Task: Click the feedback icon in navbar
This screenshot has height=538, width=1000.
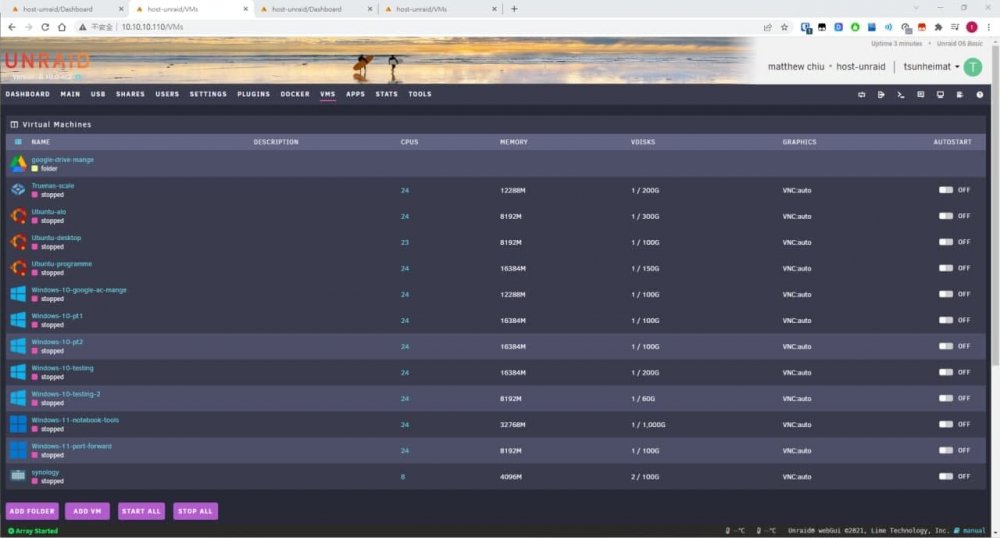Action: pos(920,94)
